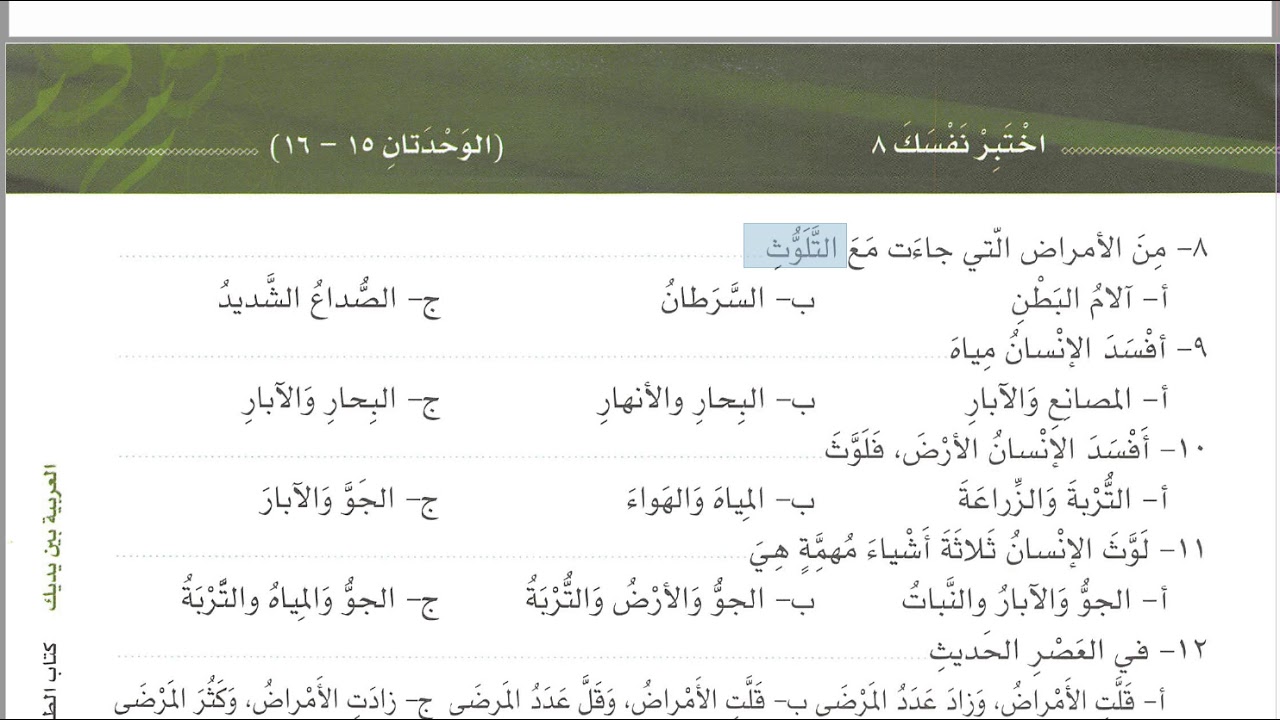Choose answer ج- الجَوَّ وَالآبارَ
The width and height of the screenshot is (1280, 720).
click(x=350, y=498)
